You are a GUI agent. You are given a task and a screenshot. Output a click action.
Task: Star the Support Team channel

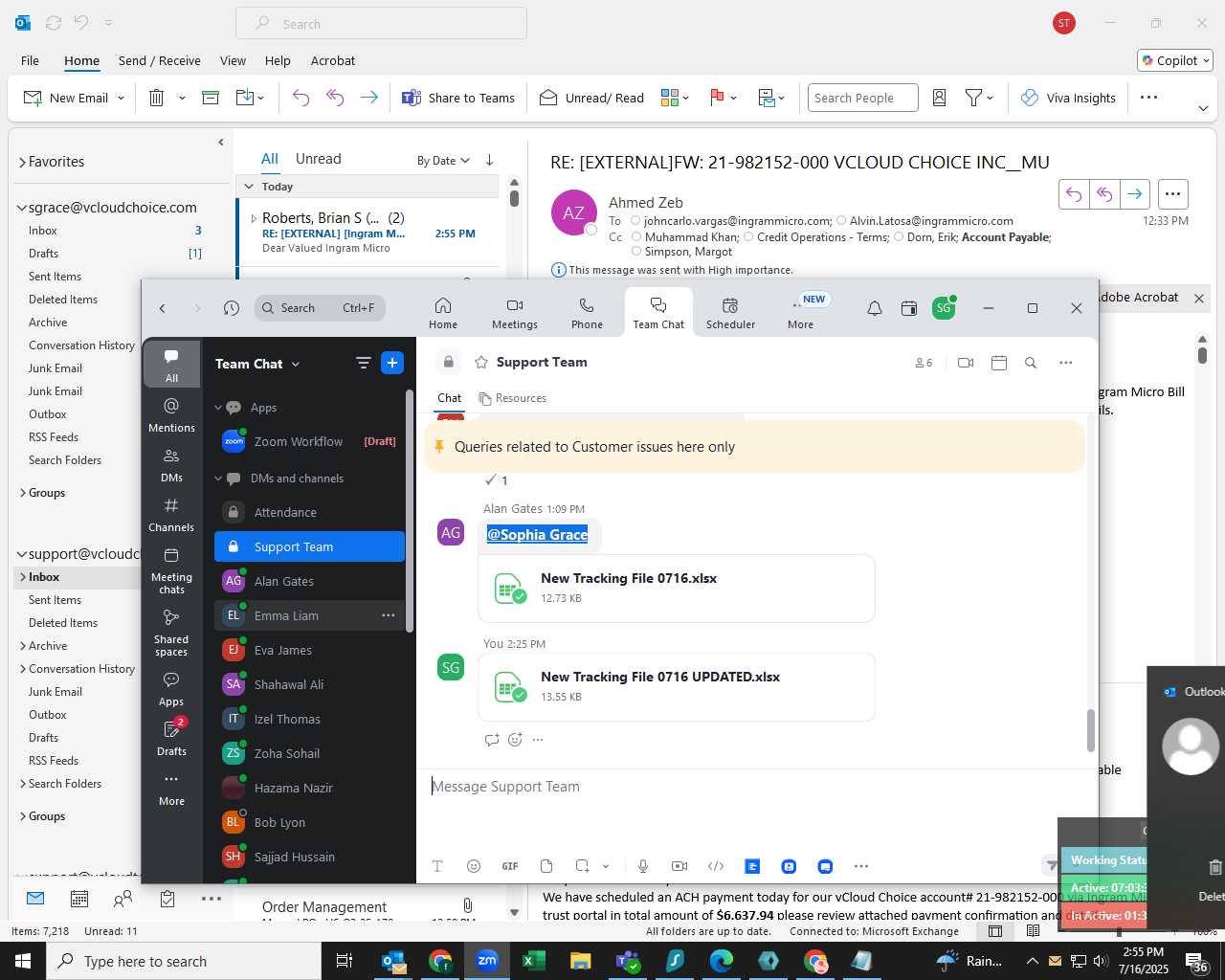(481, 363)
